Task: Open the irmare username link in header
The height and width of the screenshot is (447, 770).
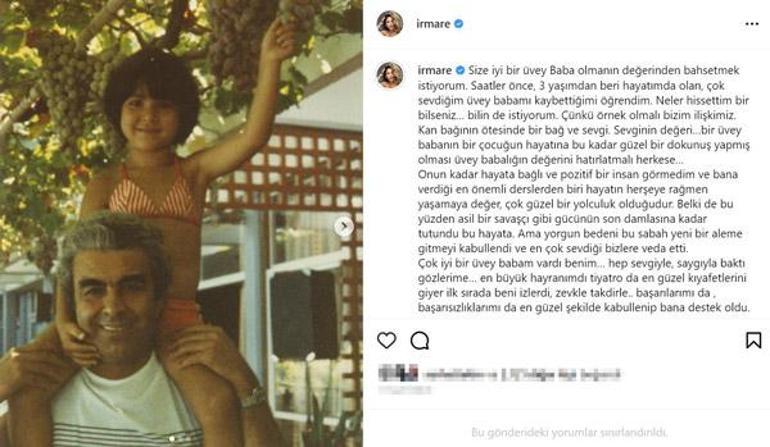Action: click(x=433, y=24)
